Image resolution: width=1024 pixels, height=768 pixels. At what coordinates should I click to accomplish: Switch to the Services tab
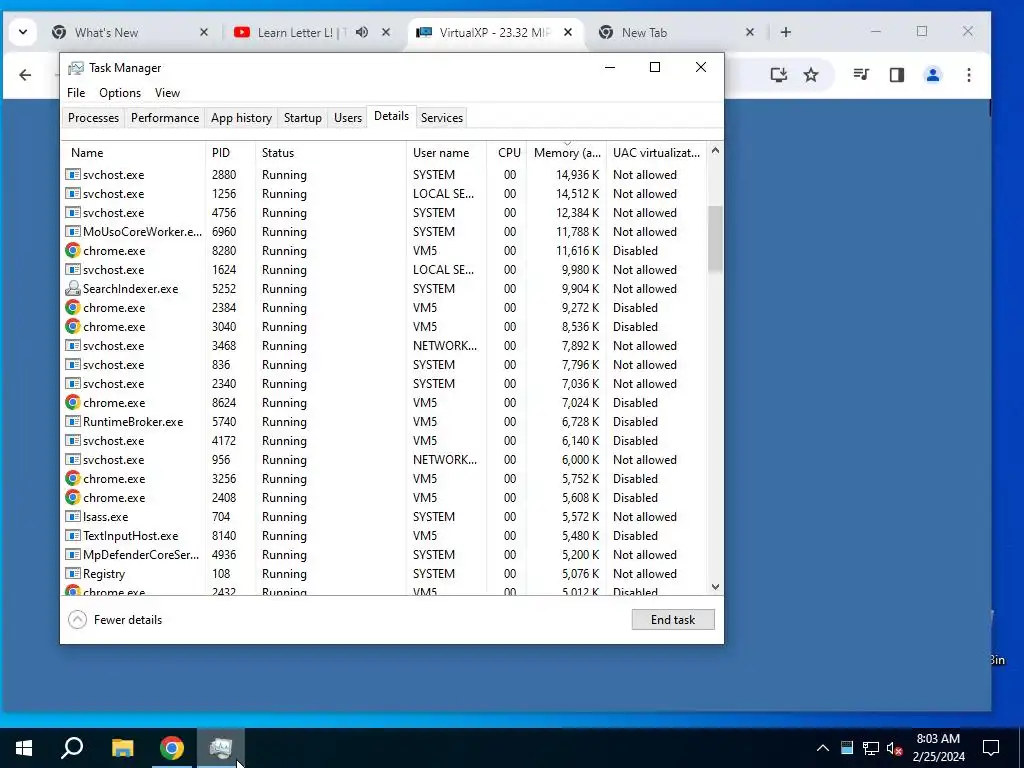point(441,118)
